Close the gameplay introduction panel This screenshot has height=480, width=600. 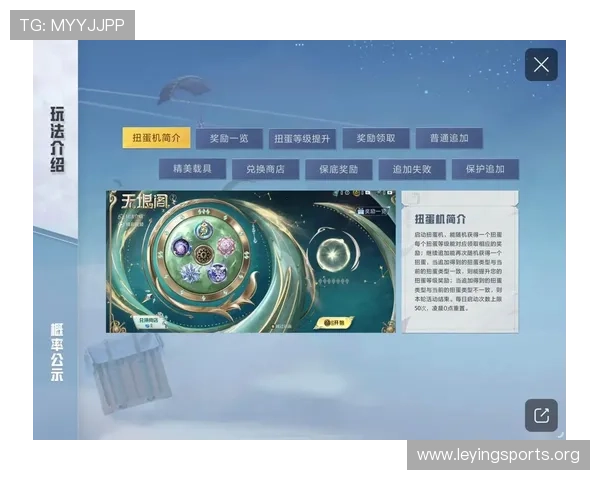tap(541, 65)
